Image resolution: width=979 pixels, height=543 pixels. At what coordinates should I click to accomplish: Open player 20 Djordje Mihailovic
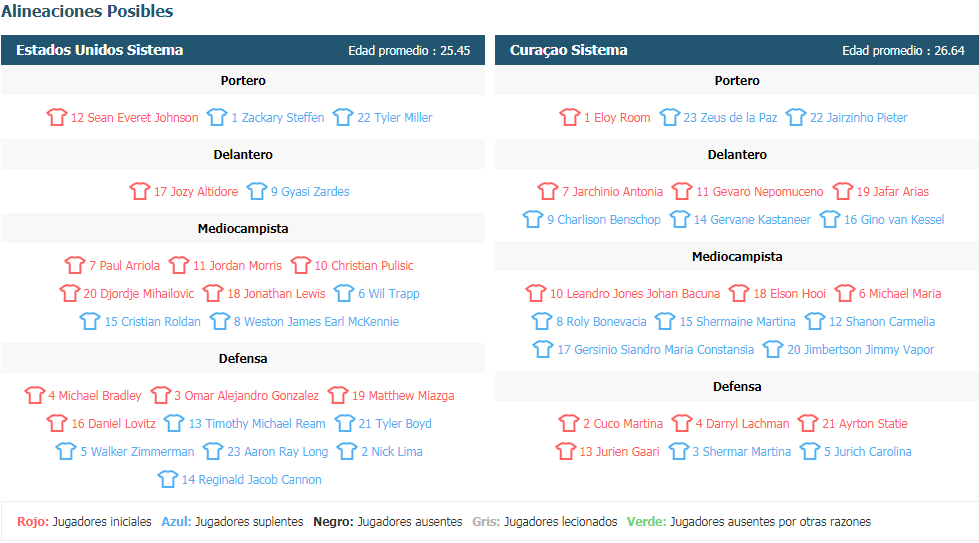[x=139, y=293]
